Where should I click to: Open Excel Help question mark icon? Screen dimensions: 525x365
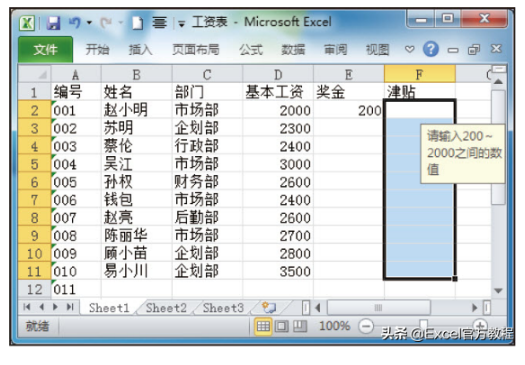[x=431, y=49]
